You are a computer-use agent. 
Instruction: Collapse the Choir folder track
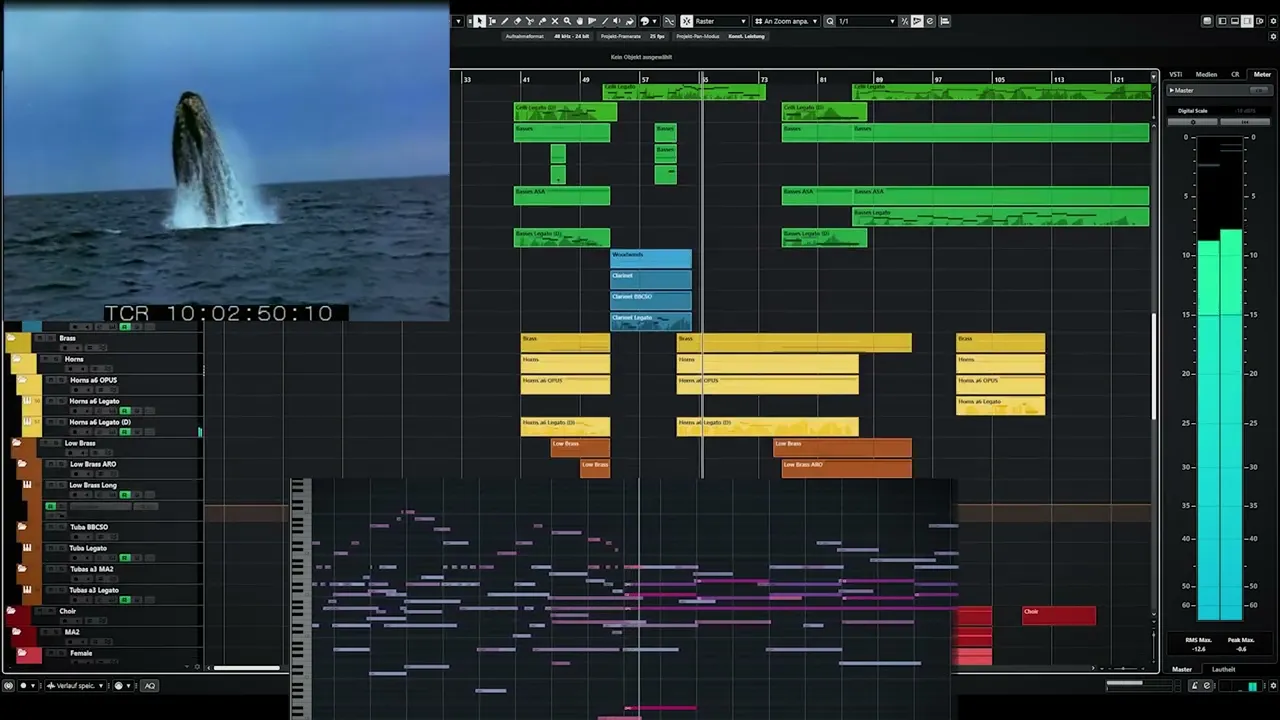click(11, 611)
